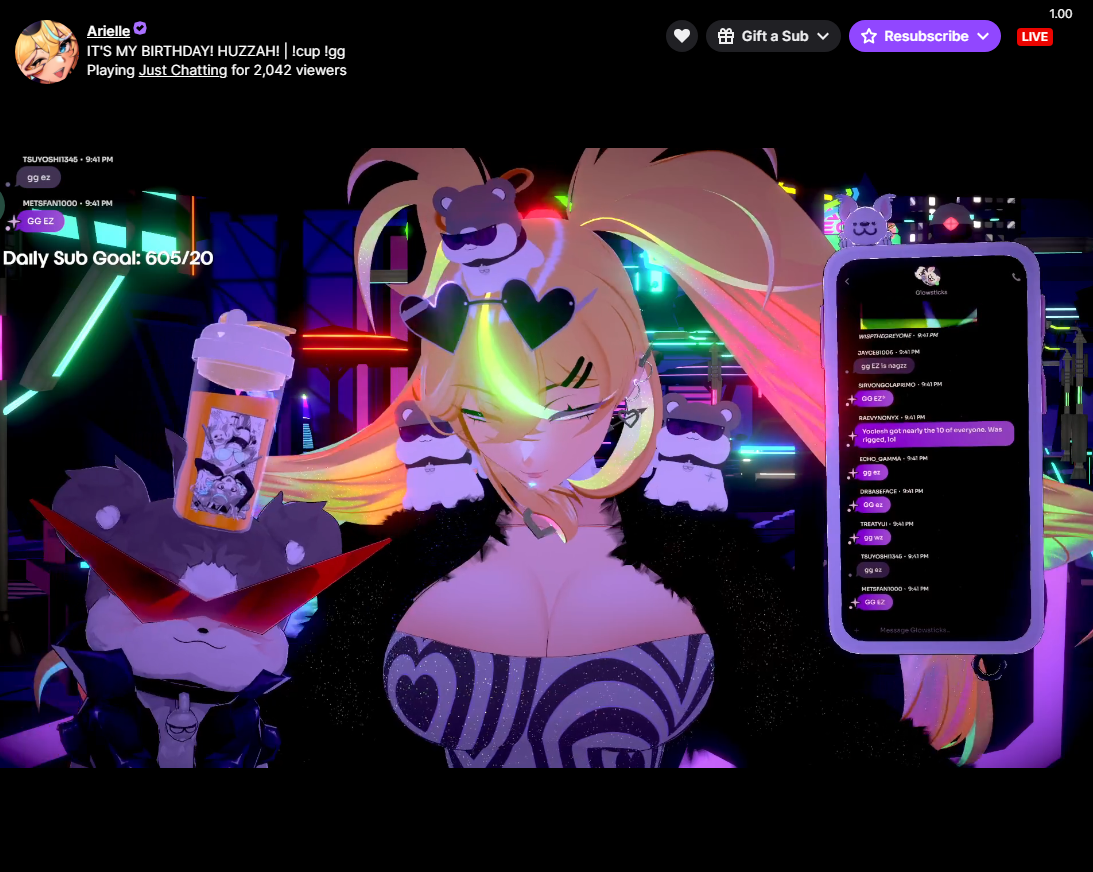Click the phone call icon in the phone overlay
Viewport: 1093px width, 872px height.
tap(1016, 277)
